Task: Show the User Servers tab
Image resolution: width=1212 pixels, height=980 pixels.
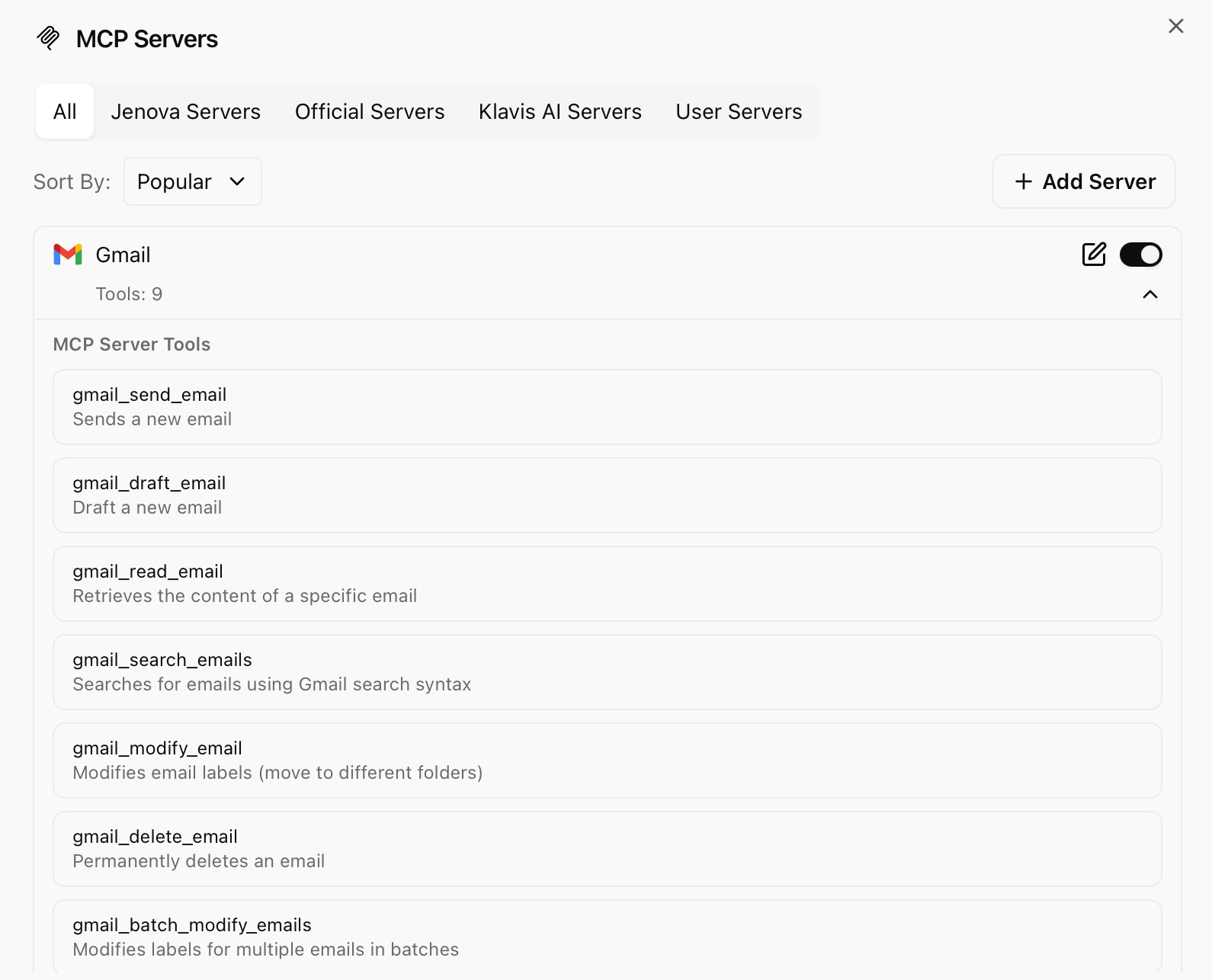Action: [x=739, y=112]
